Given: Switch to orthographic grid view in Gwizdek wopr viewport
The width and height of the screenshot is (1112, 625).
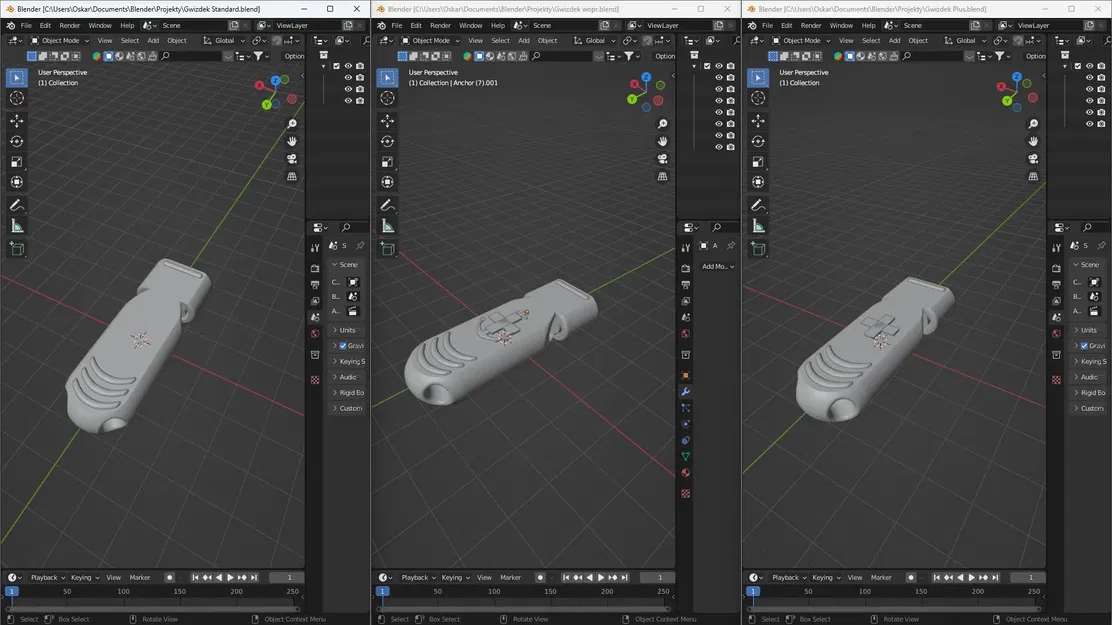Looking at the screenshot, I should click(663, 177).
